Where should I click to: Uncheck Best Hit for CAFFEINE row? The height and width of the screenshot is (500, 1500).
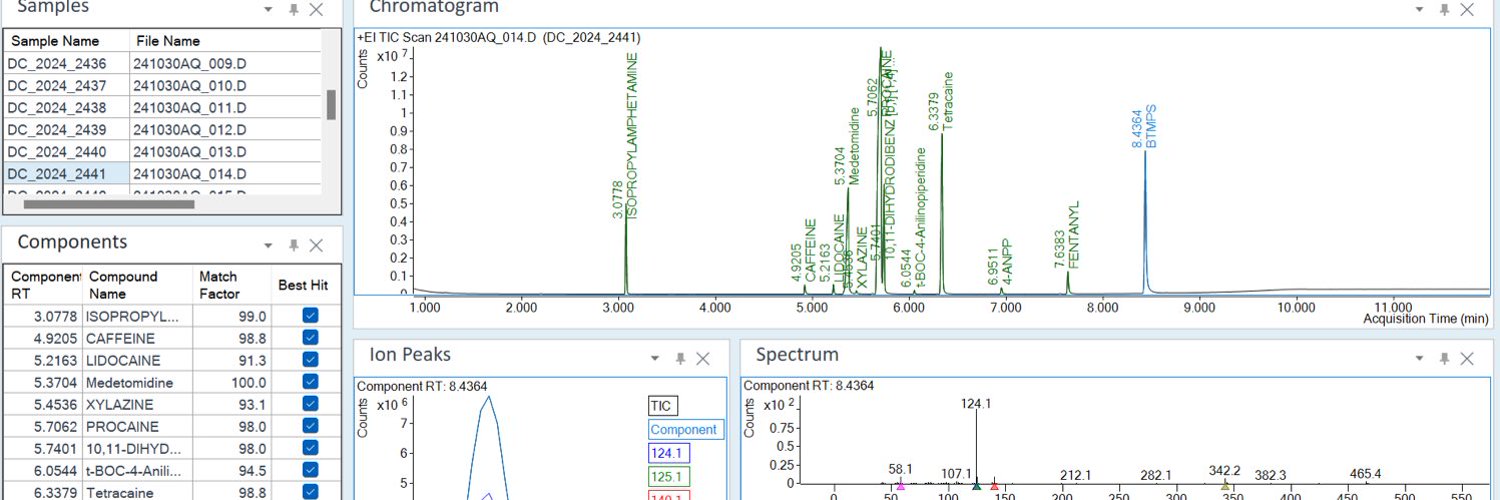click(310, 338)
